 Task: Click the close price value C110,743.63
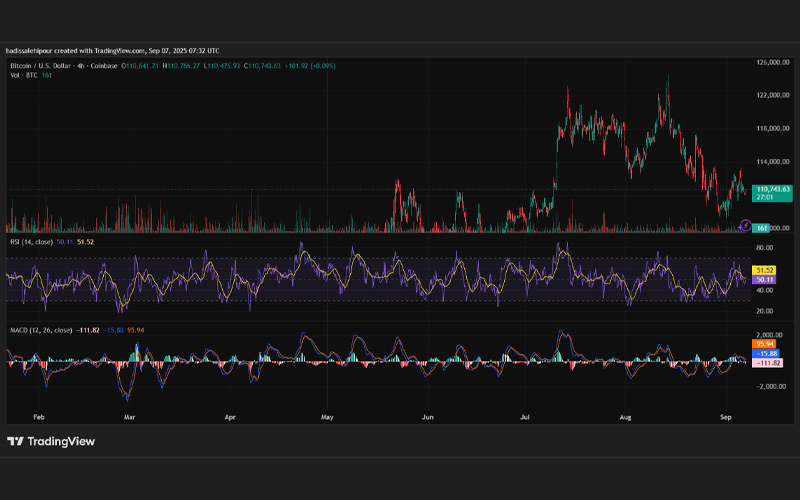[x=262, y=66]
